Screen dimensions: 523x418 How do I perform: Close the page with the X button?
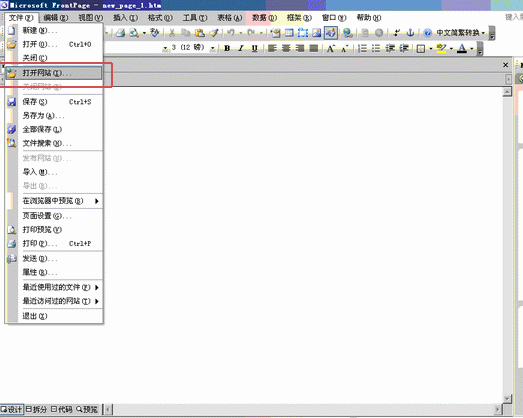coord(506,65)
